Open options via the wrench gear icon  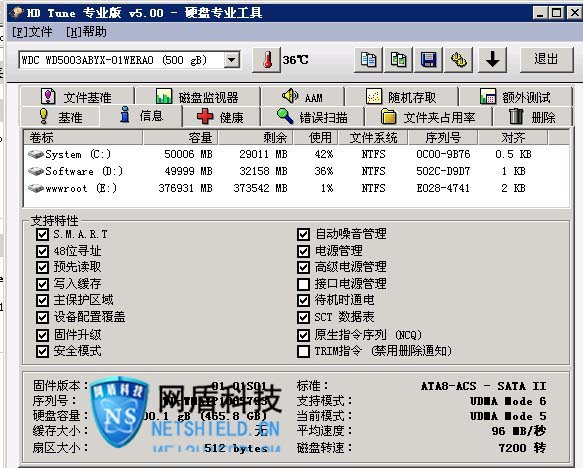click(459, 60)
